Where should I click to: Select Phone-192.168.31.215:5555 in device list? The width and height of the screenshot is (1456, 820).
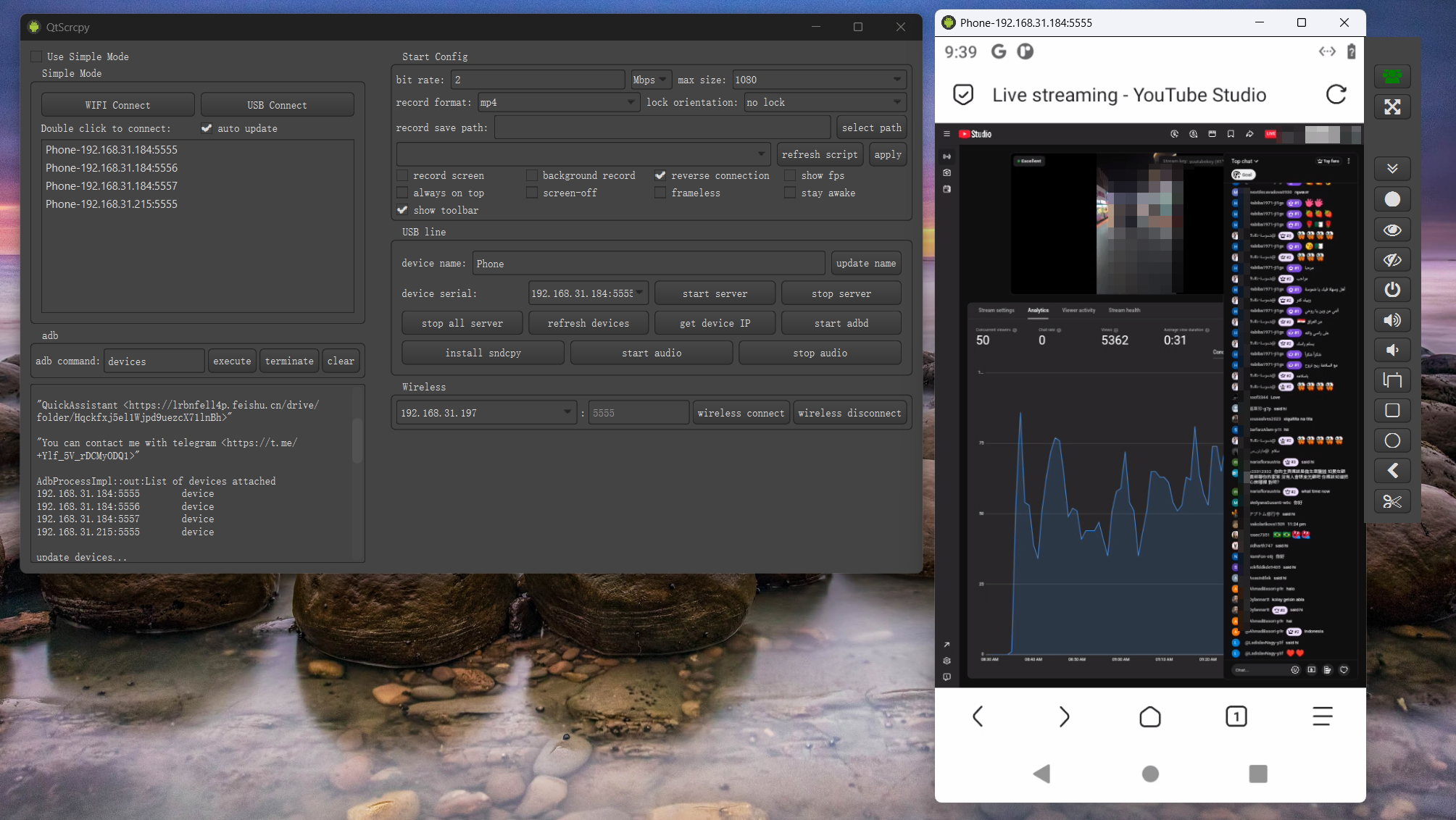[x=112, y=204]
